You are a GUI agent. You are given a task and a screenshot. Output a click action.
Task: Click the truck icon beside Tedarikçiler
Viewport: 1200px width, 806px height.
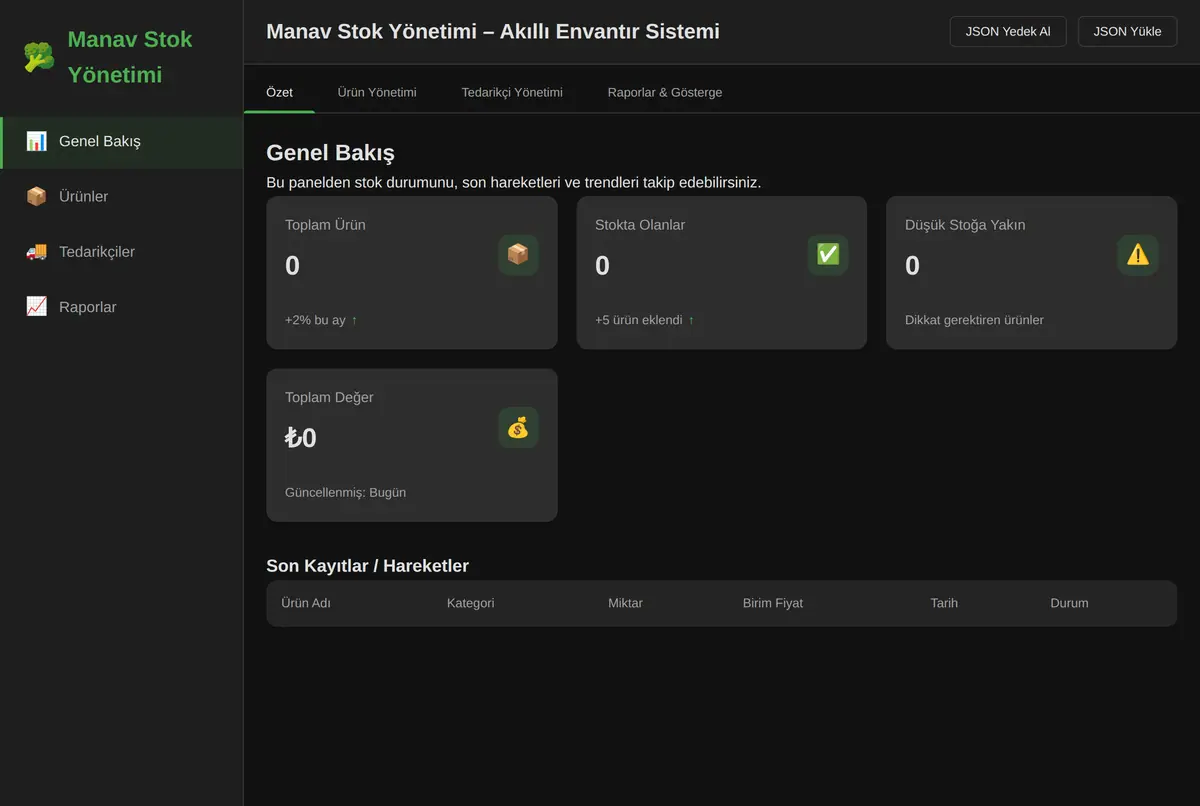(x=36, y=252)
